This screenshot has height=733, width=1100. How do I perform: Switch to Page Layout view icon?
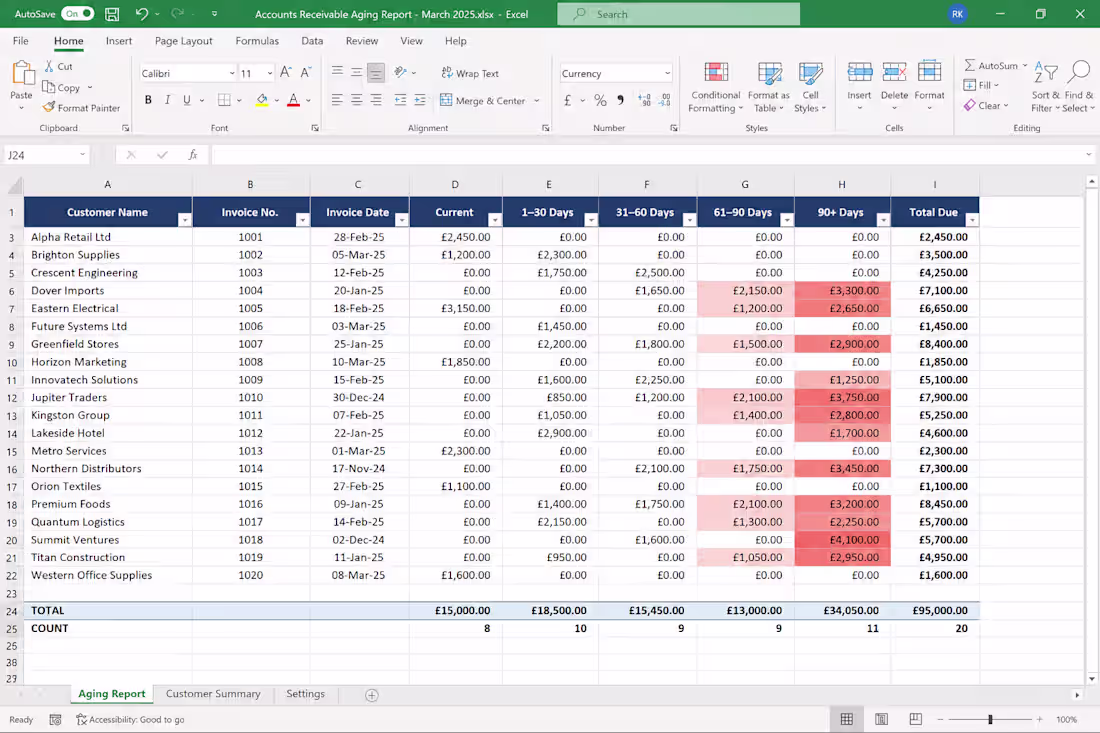click(882, 719)
